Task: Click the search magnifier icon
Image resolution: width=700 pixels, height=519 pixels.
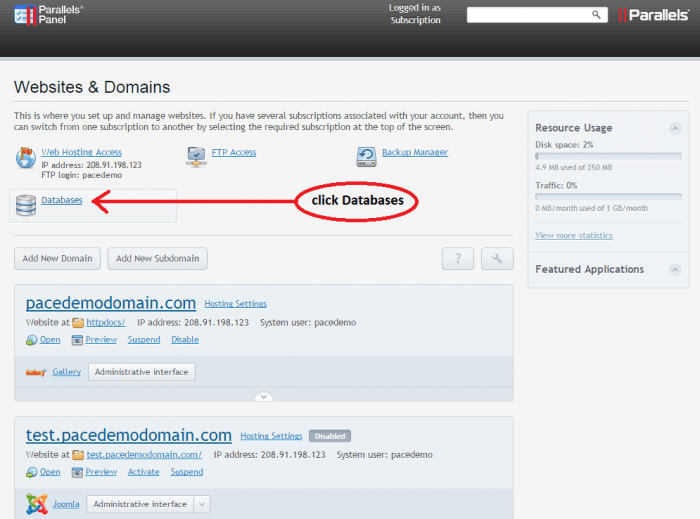Action: 596,15
